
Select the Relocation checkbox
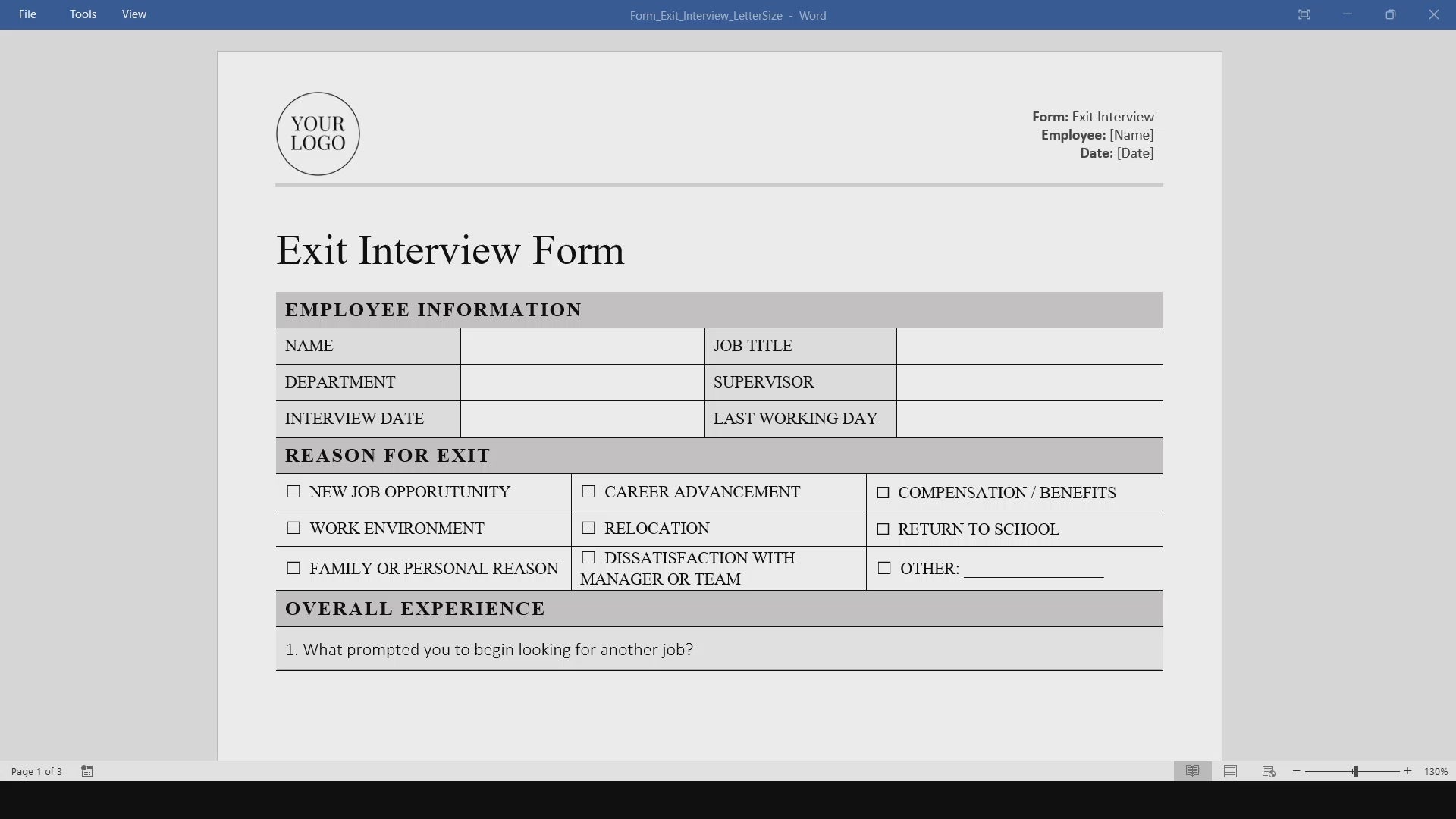click(588, 528)
